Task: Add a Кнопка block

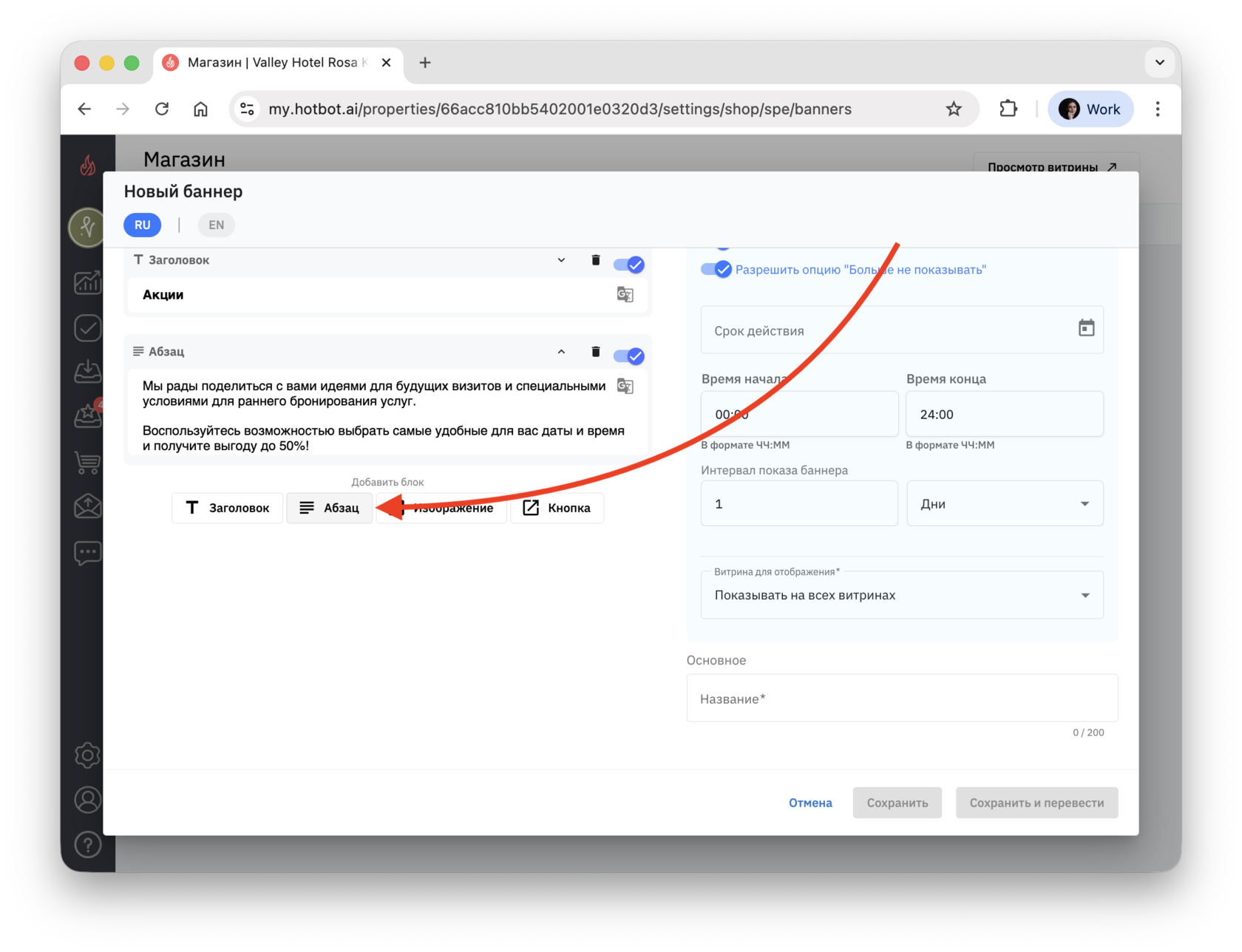Action: 557,508
